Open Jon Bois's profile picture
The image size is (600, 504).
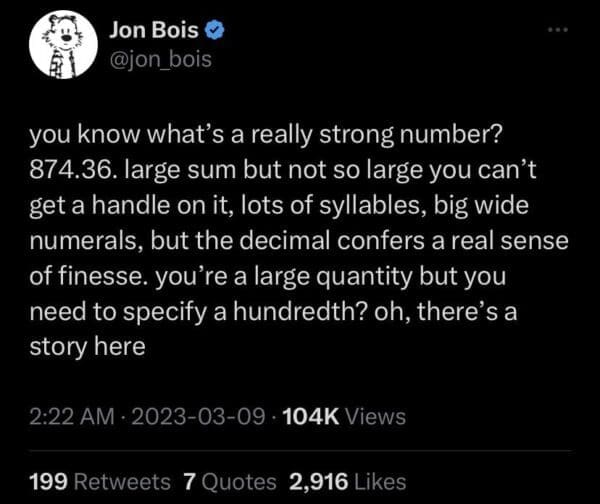[x=62, y=49]
